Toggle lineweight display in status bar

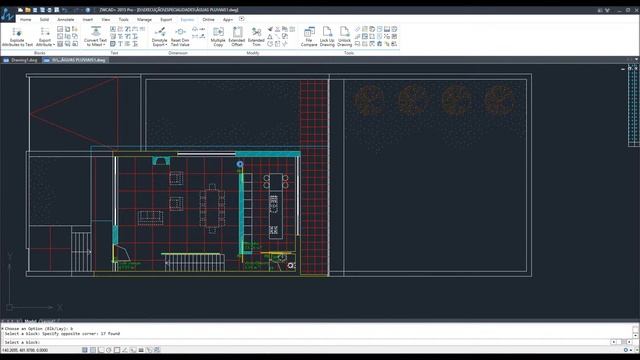[x=141, y=350]
